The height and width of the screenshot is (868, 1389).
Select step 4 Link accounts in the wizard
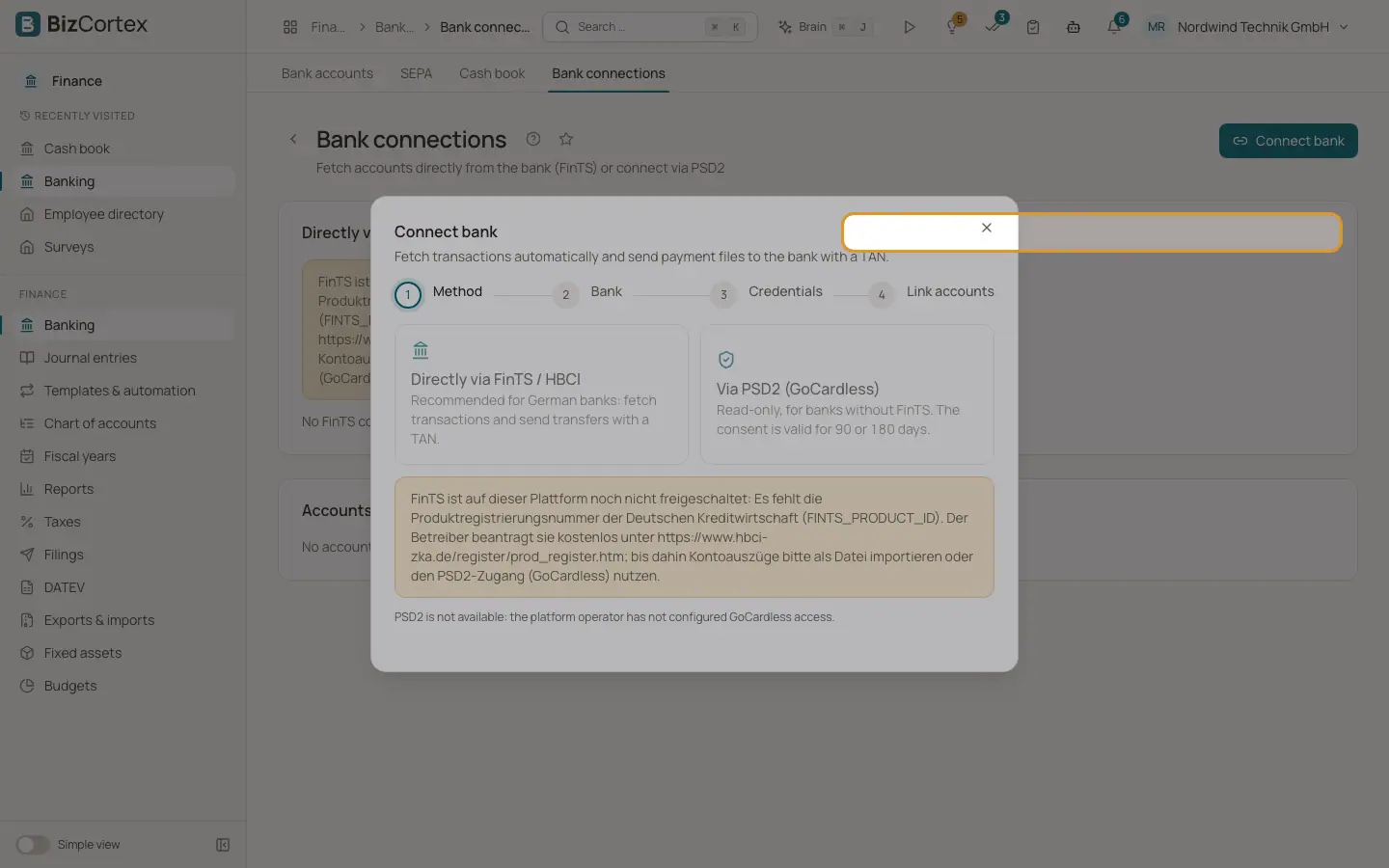pyautogui.click(x=932, y=293)
